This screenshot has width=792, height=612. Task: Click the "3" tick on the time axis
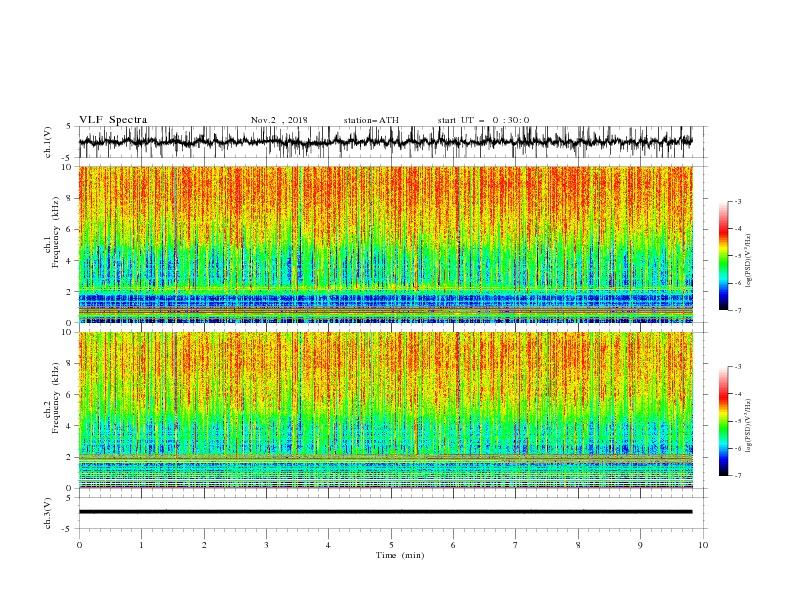click(x=266, y=545)
